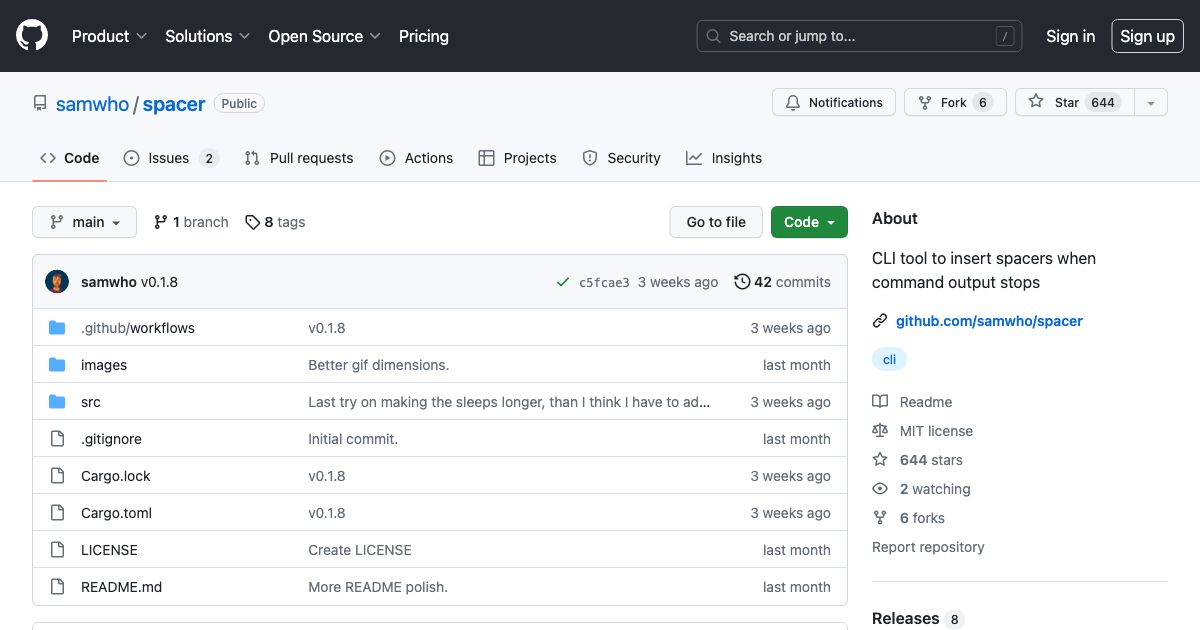Click the file icon beside README.md
This screenshot has height=630, width=1200.
click(x=57, y=587)
